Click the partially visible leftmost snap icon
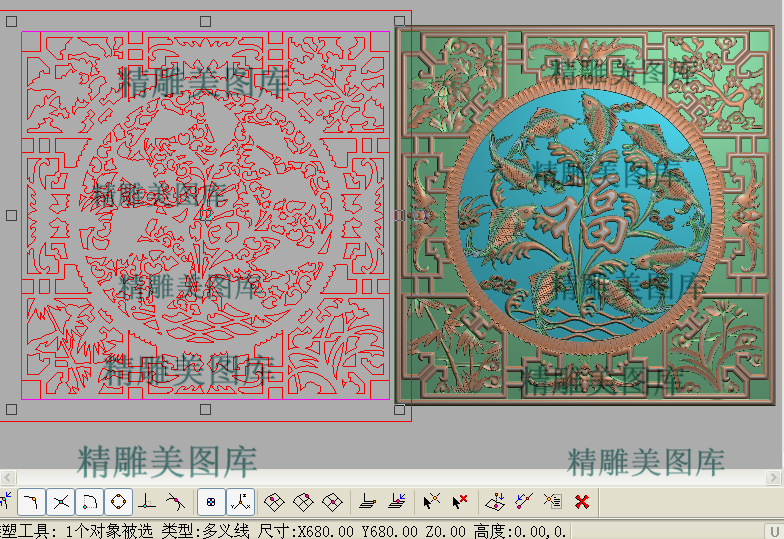The height and width of the screenshot is (539, 784). click(5, 502)
